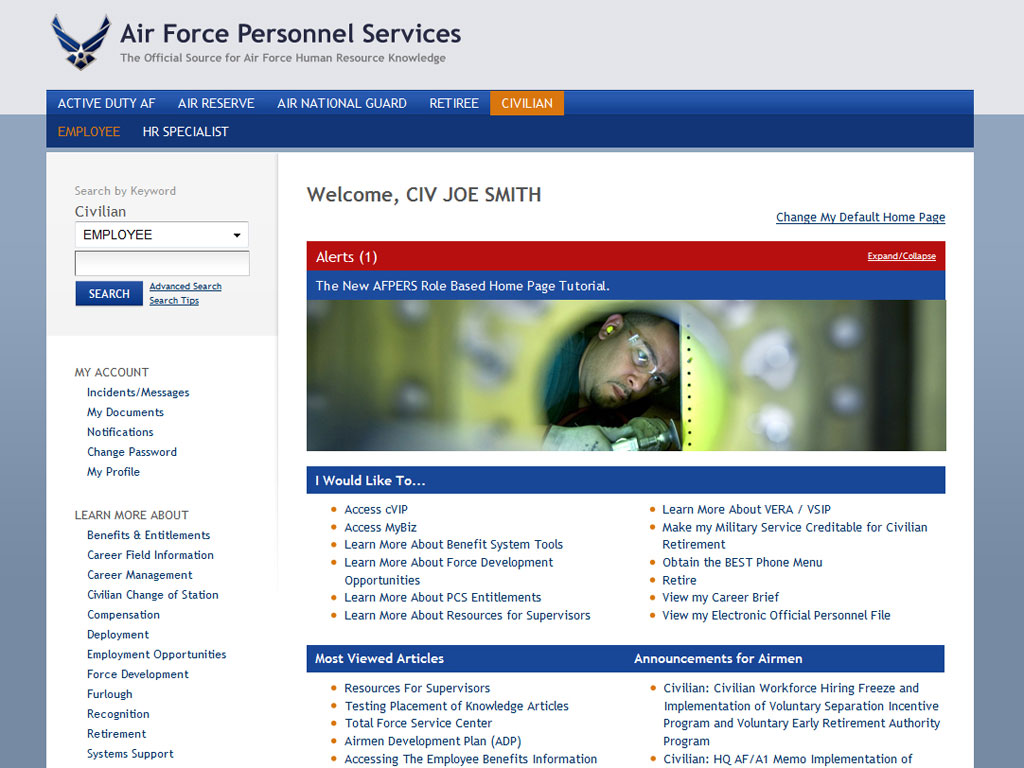The height and width of the screenshot is (768, 1024).
Task: Select the RETIREE tab
Action: [453, 103]
